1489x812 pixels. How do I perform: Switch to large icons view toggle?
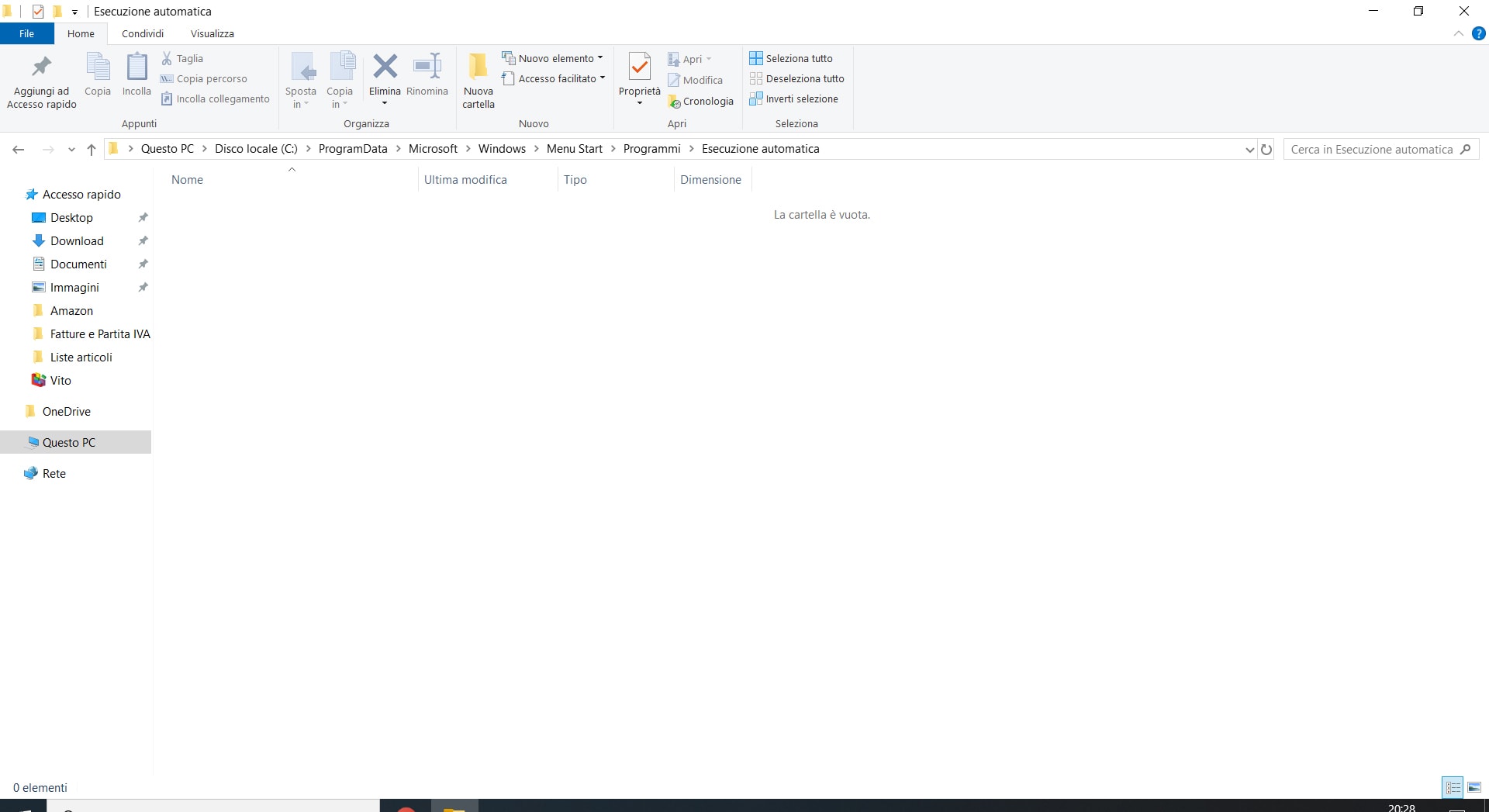point(1475,786)
